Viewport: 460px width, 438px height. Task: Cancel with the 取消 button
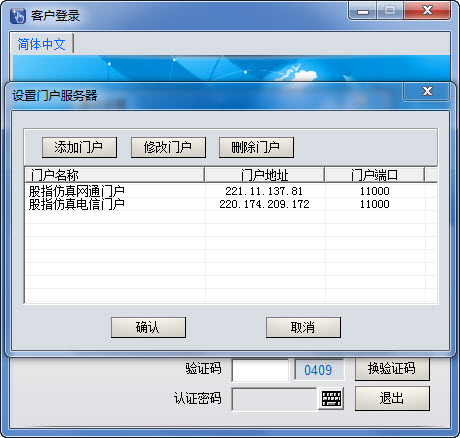303,327
